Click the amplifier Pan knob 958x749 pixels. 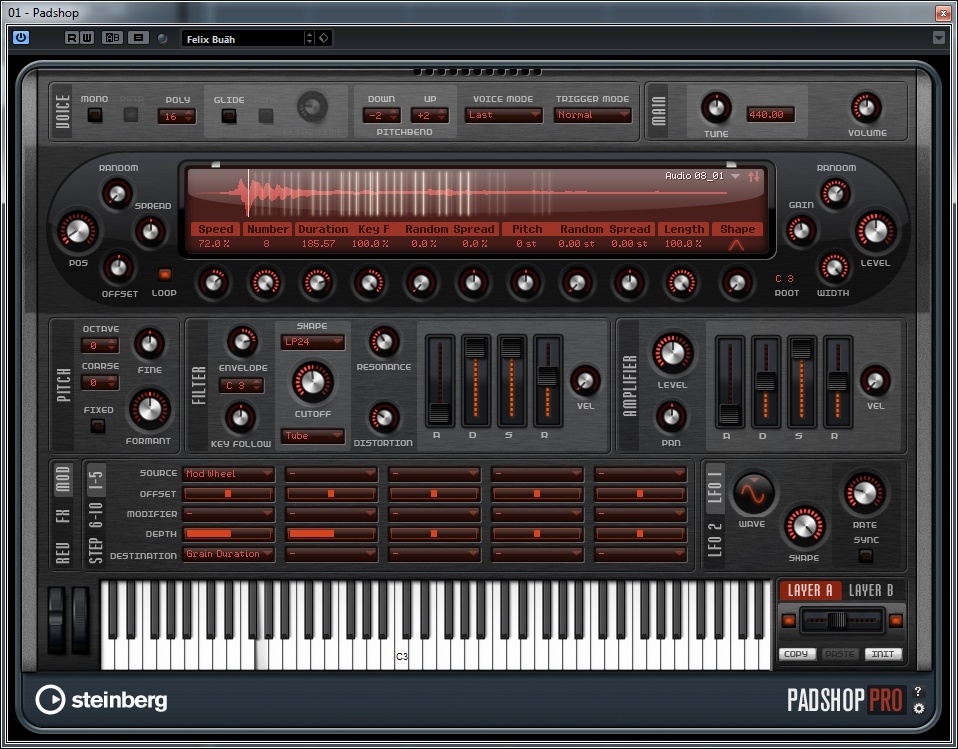click(671, 417)
